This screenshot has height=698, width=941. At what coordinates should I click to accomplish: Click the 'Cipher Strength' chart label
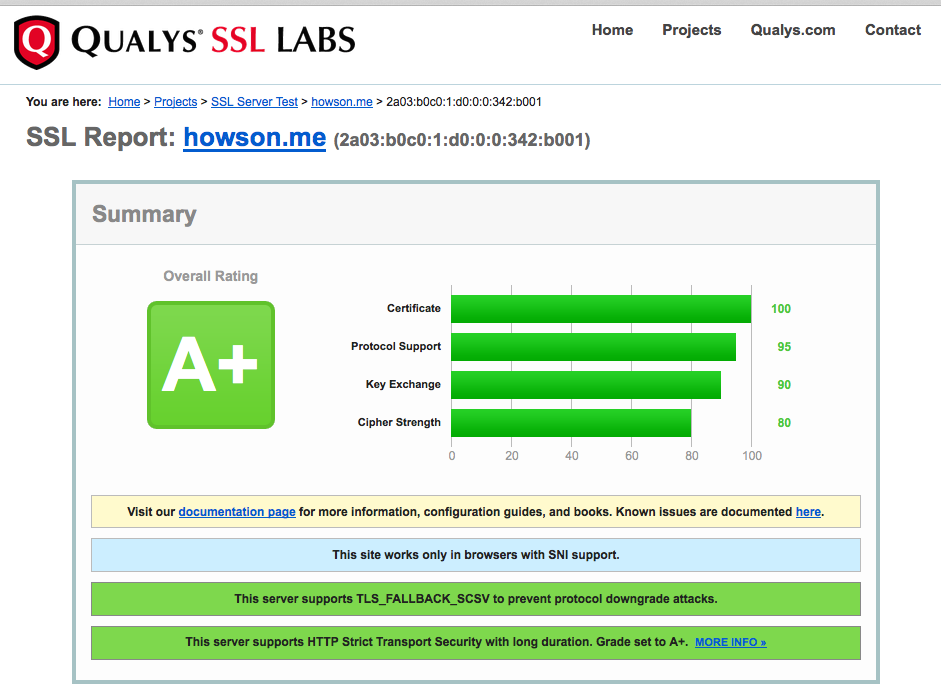pos(399,423)
